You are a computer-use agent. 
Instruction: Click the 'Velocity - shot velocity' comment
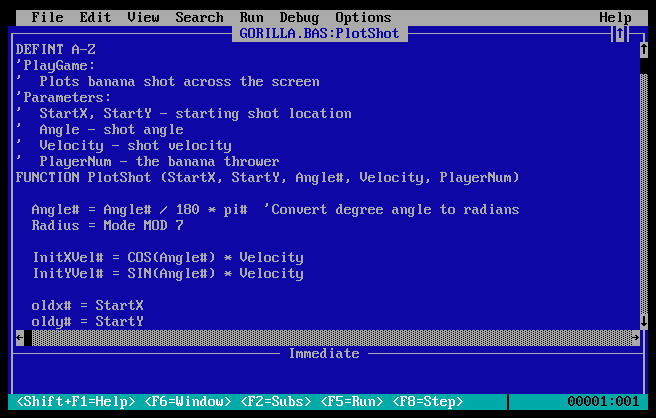(x=135, y=146)
